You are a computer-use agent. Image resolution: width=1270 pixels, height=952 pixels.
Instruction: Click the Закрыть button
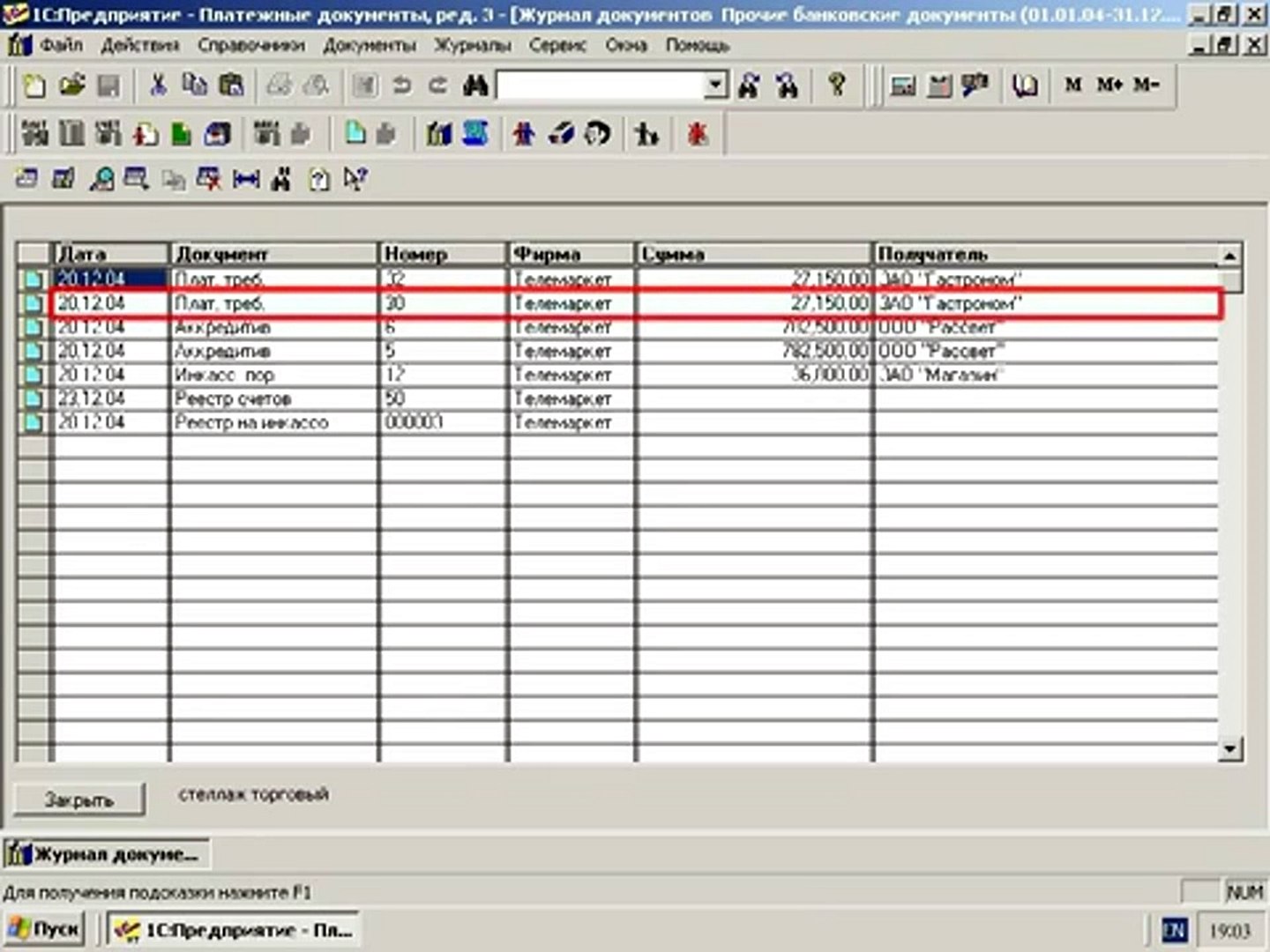point(79,800)
